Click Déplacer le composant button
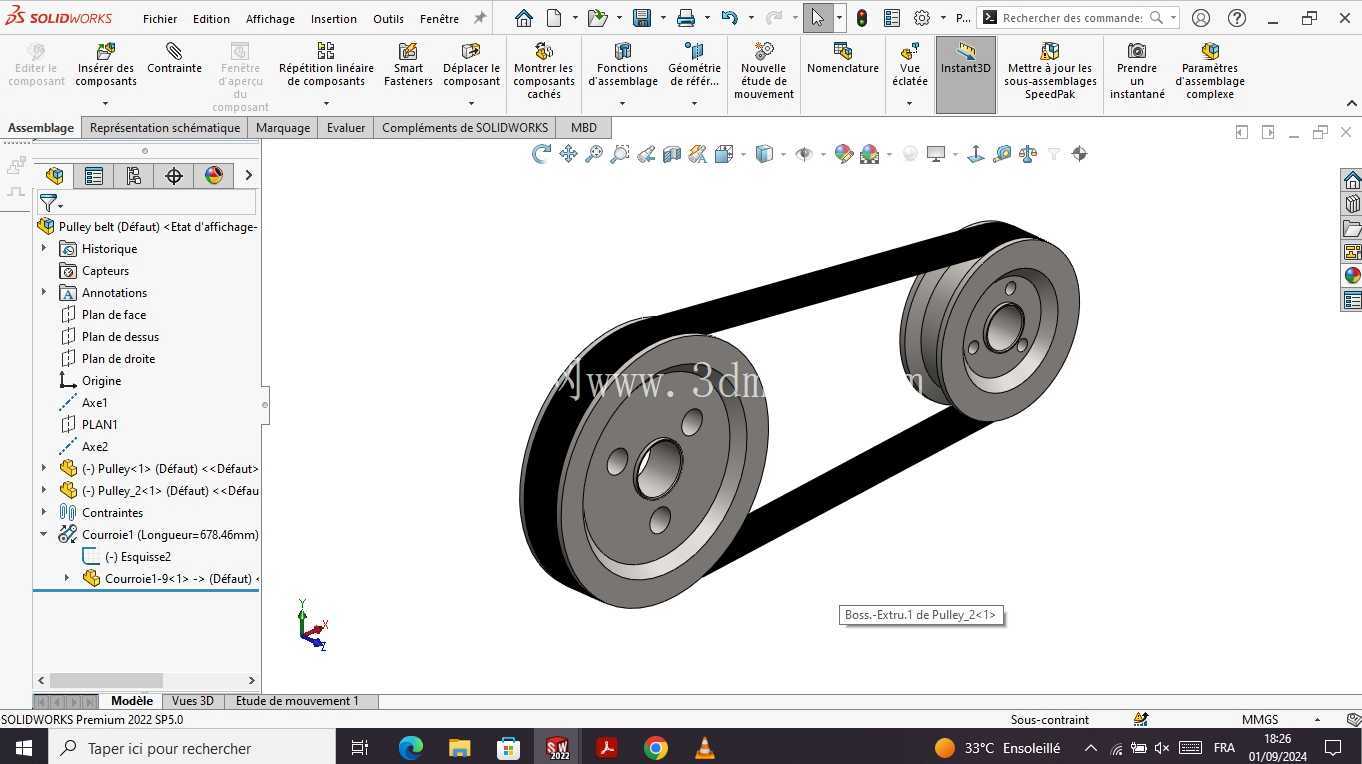 click(x=471, y=65)
